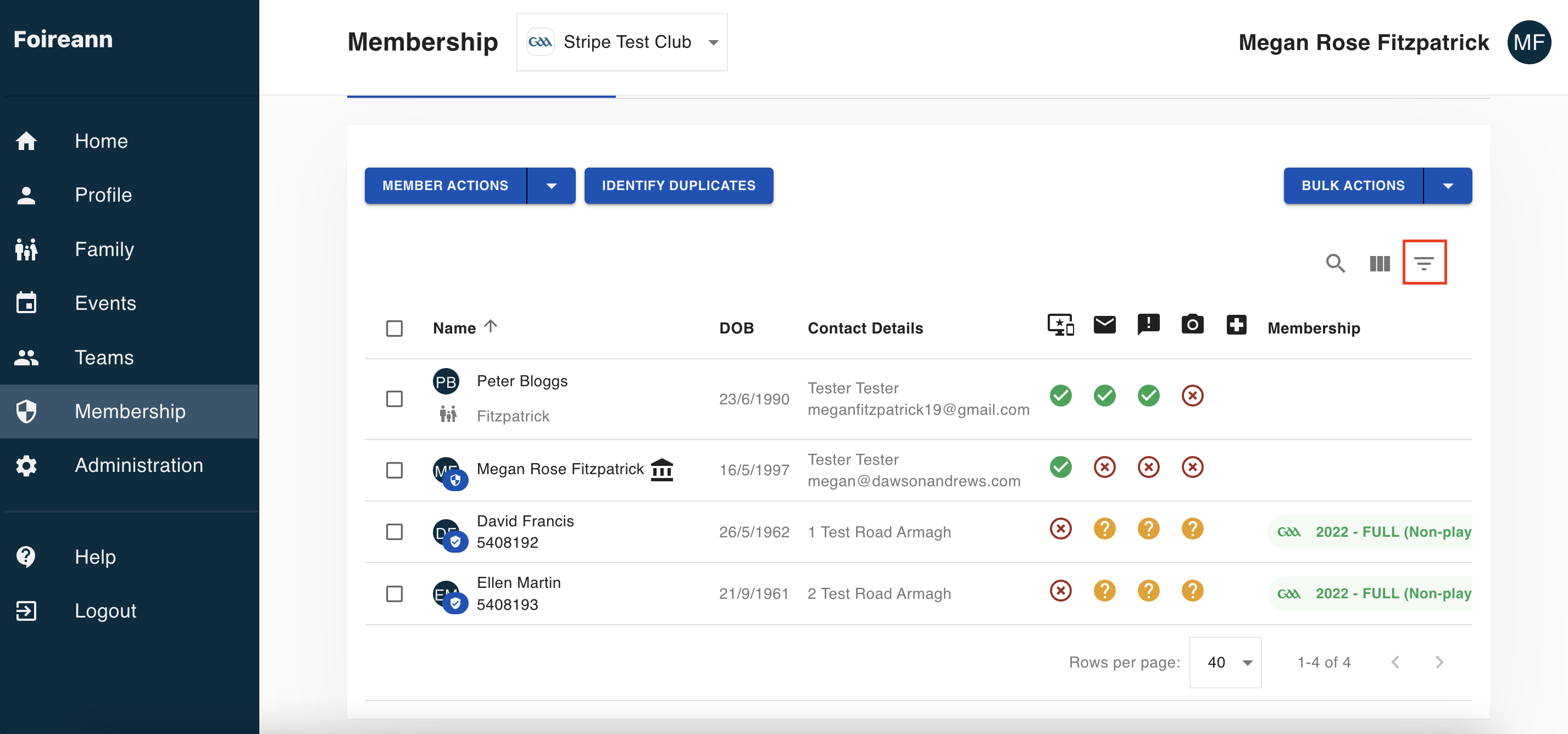Click the Peter Bloggs name

(x=522, y=381)
